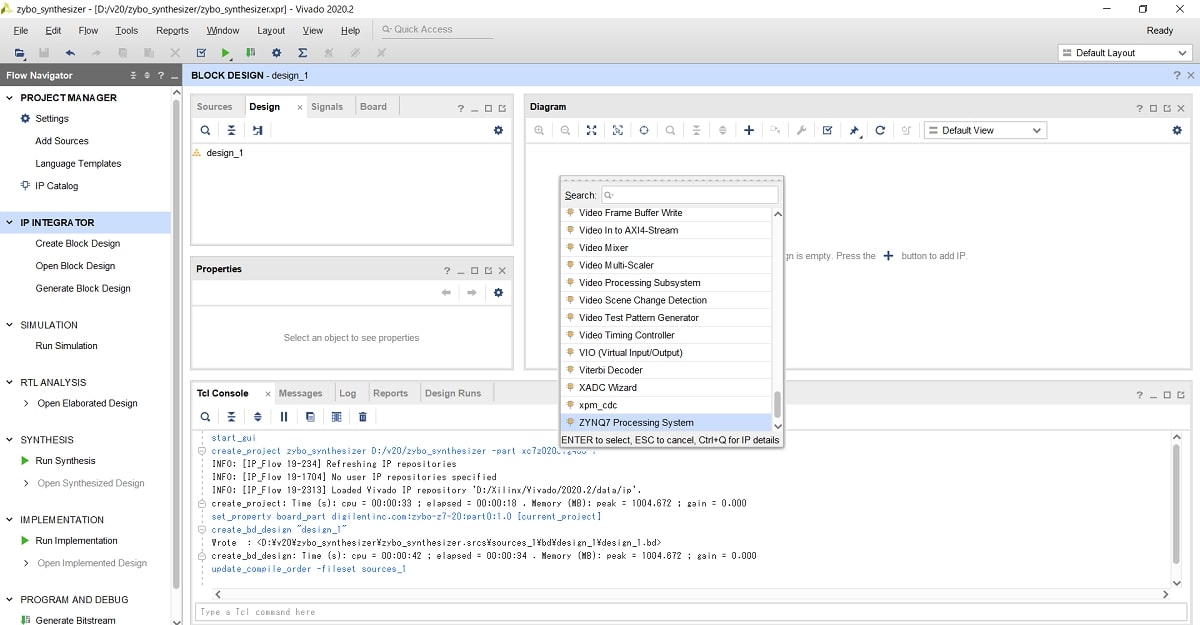Collapse the SYNTHESIS section
The height and width of the screenshot is (625, 1200).
click(10, 440)
